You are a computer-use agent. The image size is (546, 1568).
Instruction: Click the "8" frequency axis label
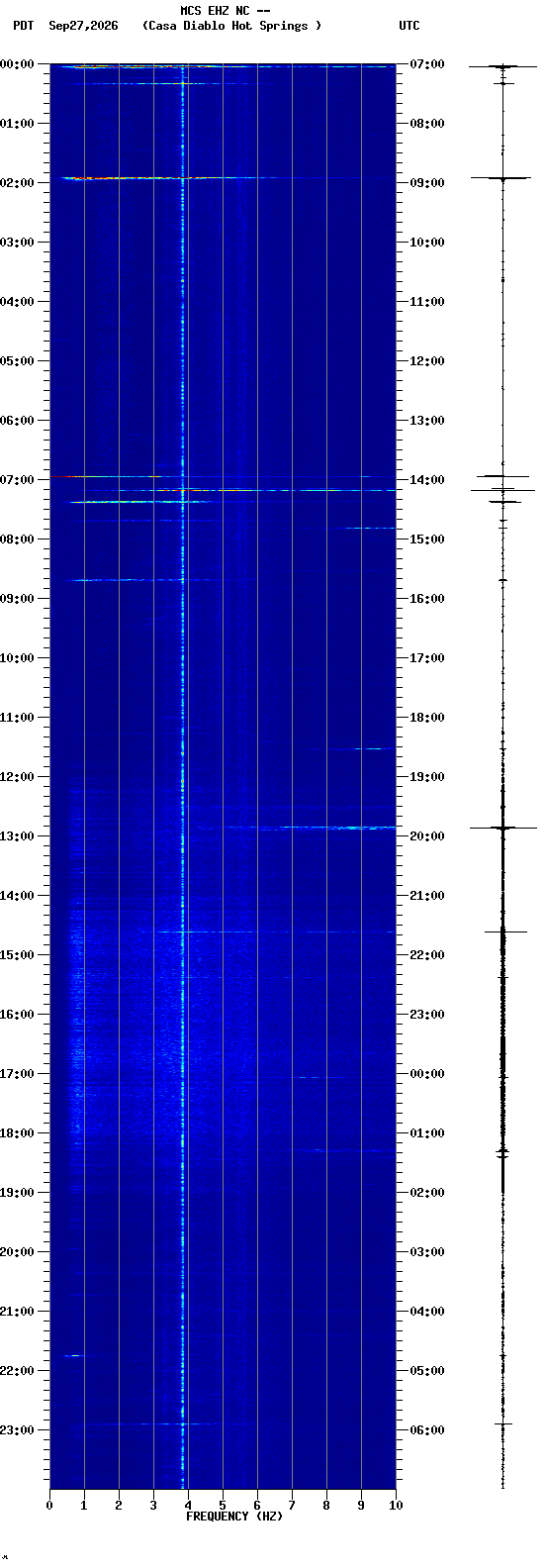point(326,1506)
